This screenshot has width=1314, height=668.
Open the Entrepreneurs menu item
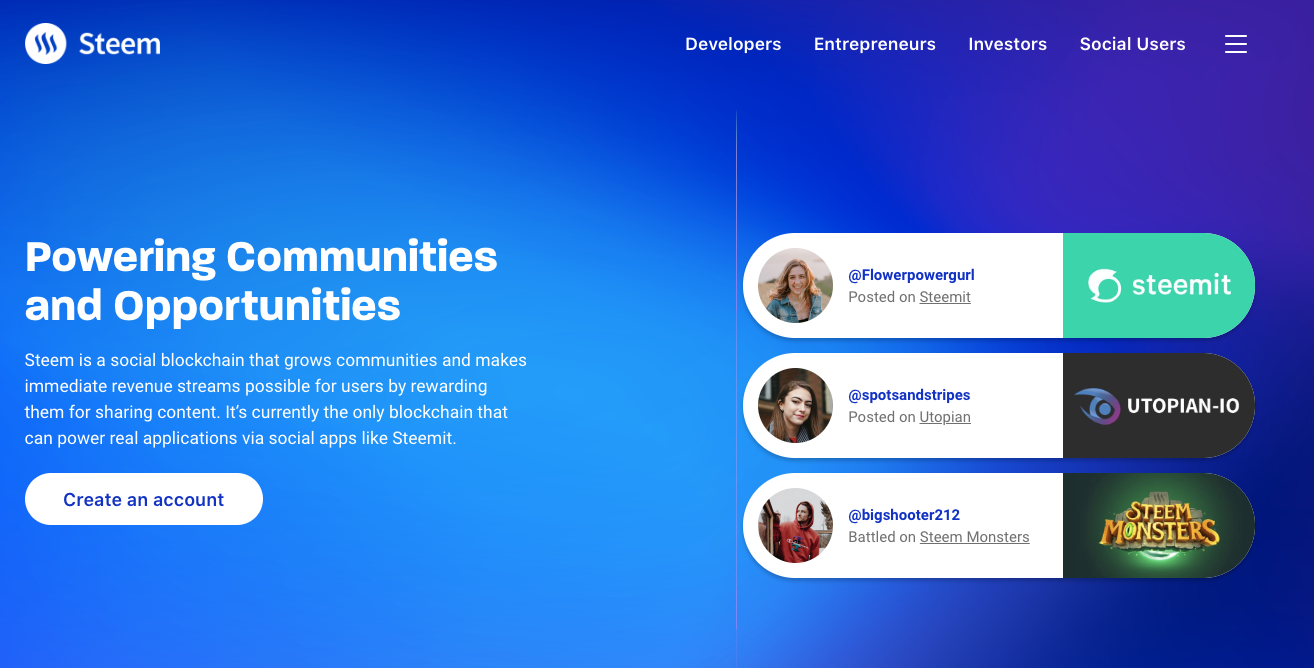pyautogui.click(x=875, y=44)
